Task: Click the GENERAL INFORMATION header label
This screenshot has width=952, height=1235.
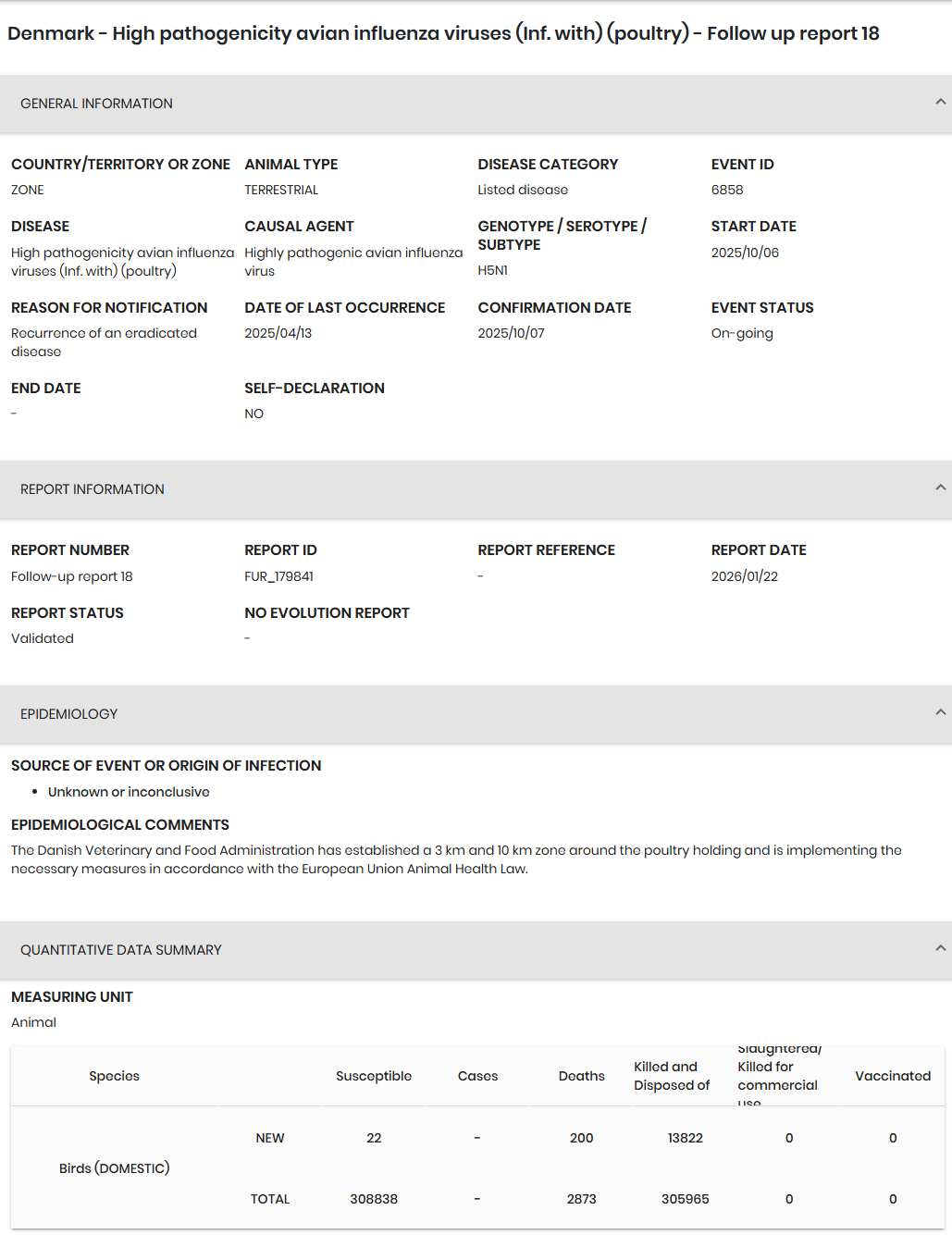Action: (x=96, y=104)
